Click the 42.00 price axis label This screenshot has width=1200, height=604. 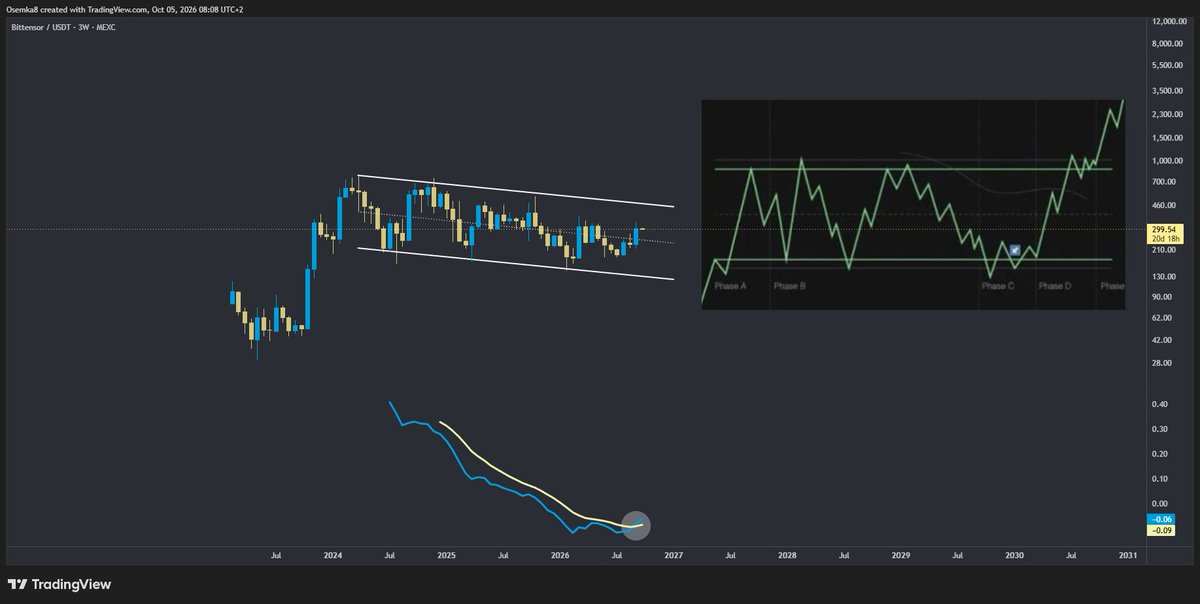pyautogui.click(x=1164, y=340)
